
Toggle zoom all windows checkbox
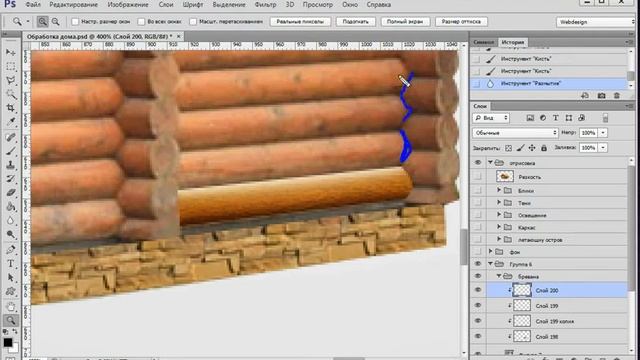141,22
